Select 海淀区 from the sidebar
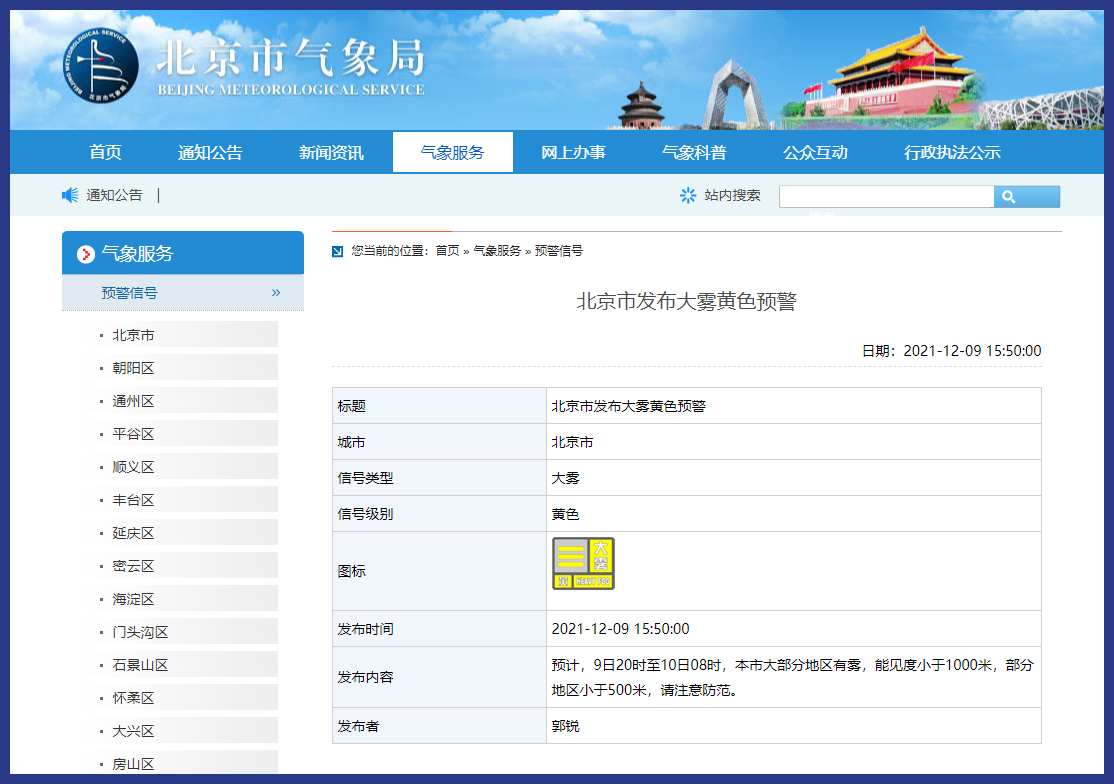This screenshot has height=784, width=1114. coord(133,599)
